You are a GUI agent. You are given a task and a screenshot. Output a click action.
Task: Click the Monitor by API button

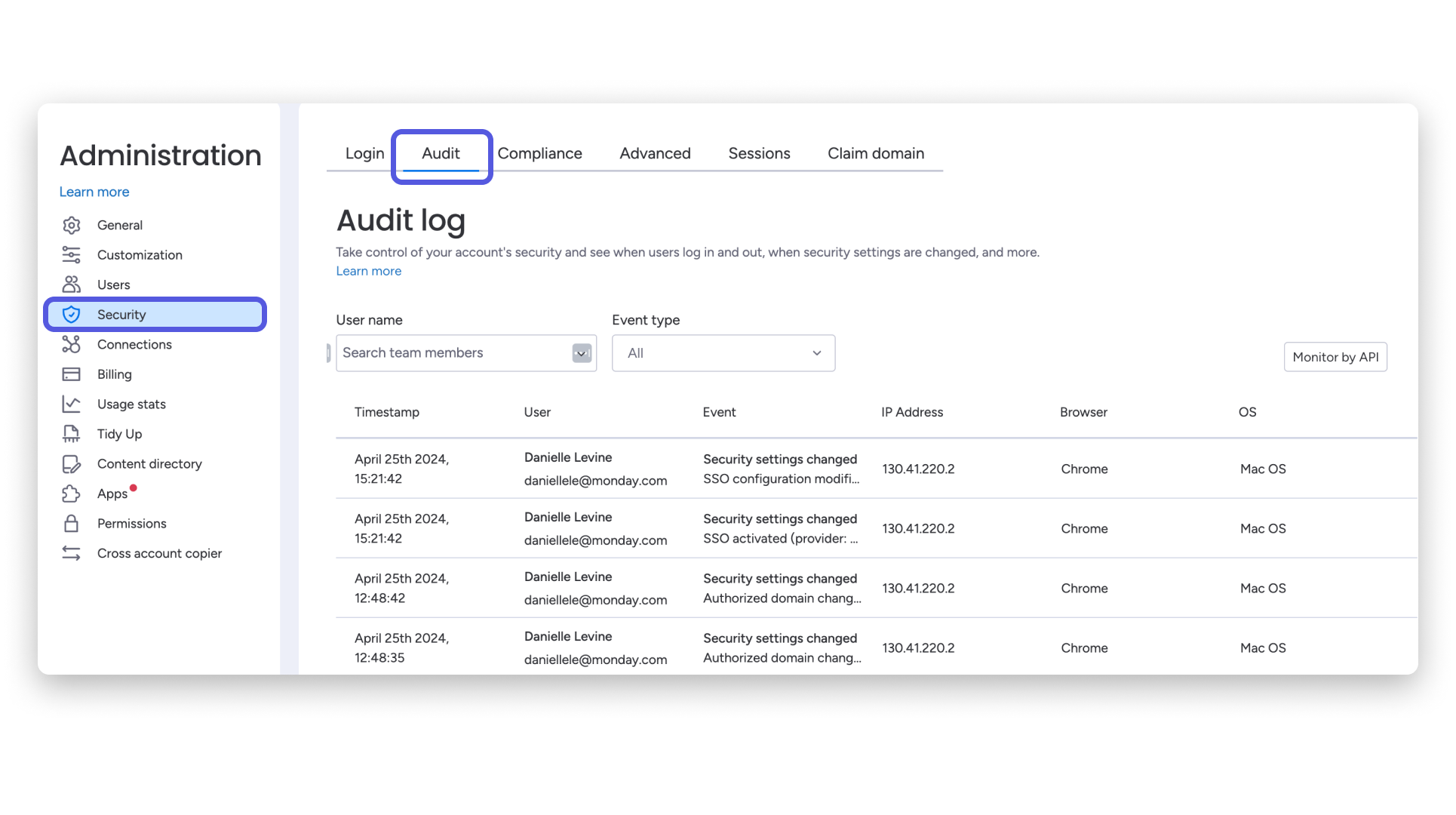(x=1335, y=356)
